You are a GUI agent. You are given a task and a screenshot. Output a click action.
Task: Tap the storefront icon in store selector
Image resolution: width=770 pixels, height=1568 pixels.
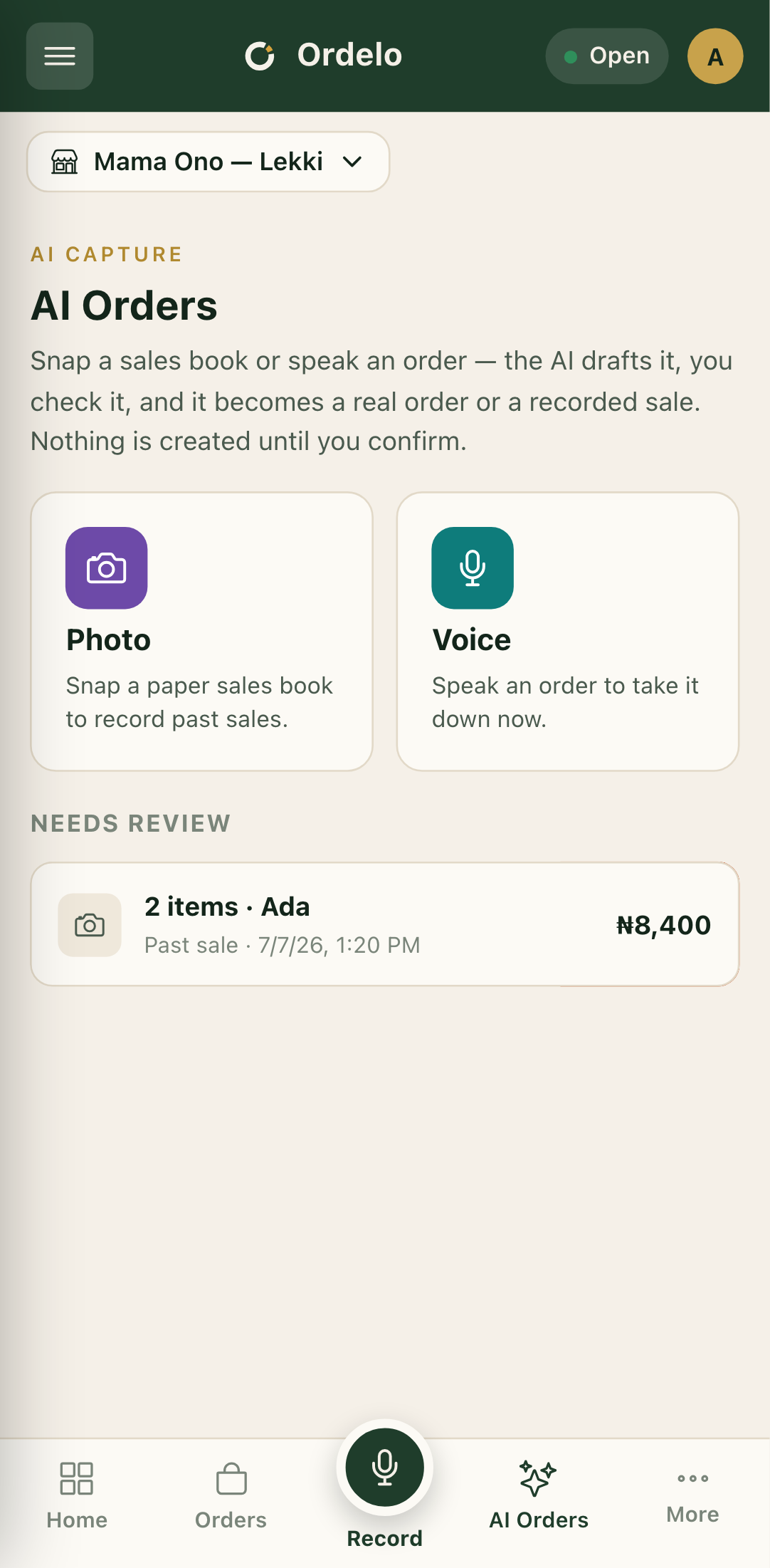tap(64, 162)
